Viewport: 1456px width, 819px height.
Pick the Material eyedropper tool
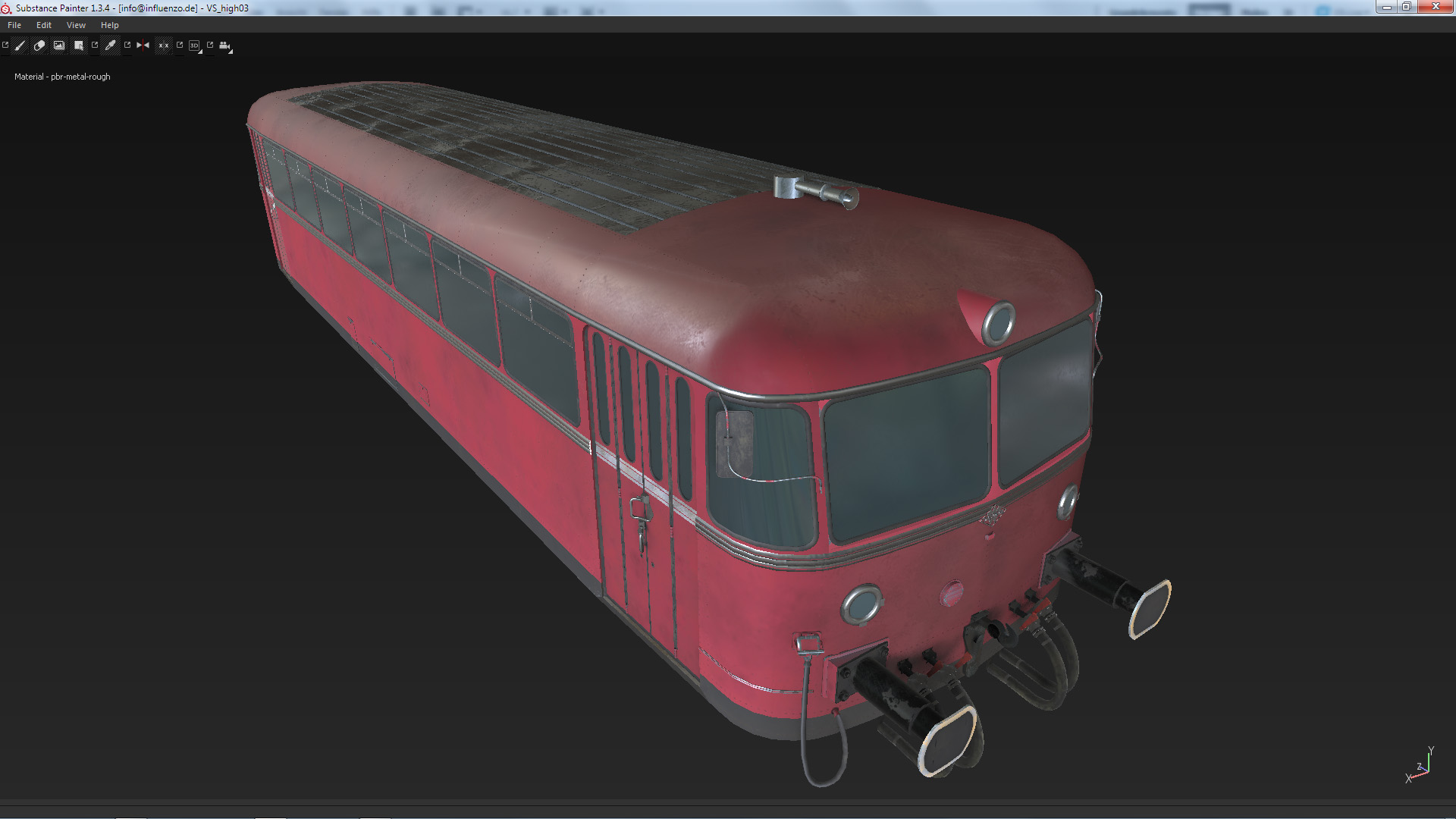coord(111,45)
